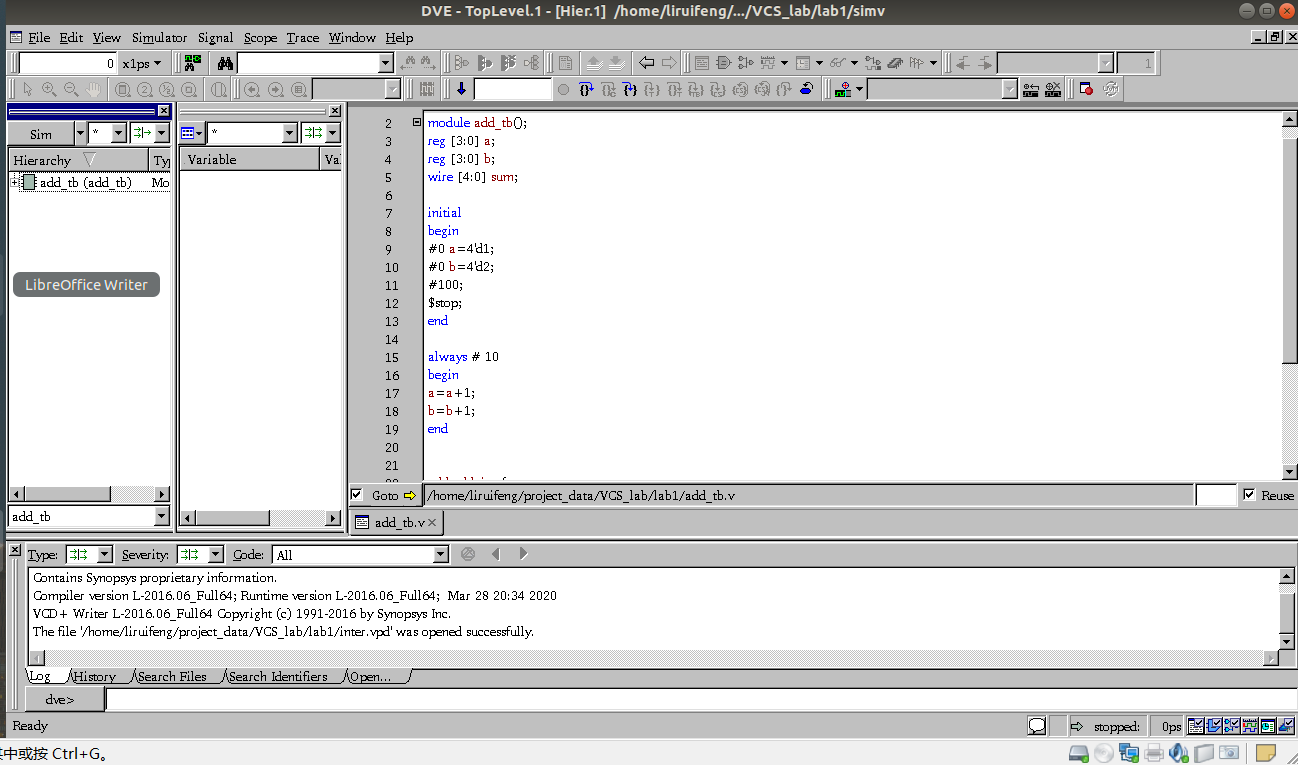Open the Simulator menu
The image size is (1298, 765).
[x=159, y=37]
